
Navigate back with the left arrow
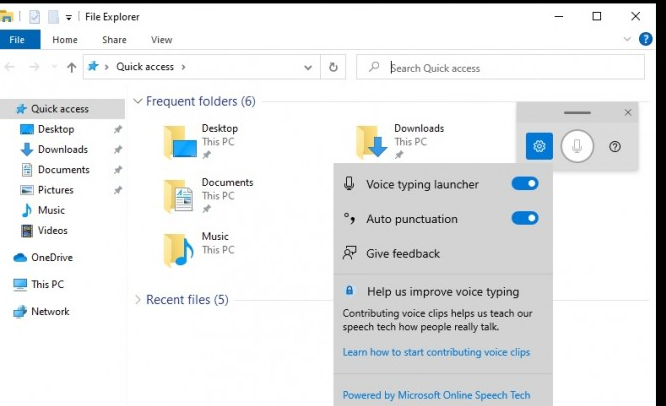click(10, 67)
